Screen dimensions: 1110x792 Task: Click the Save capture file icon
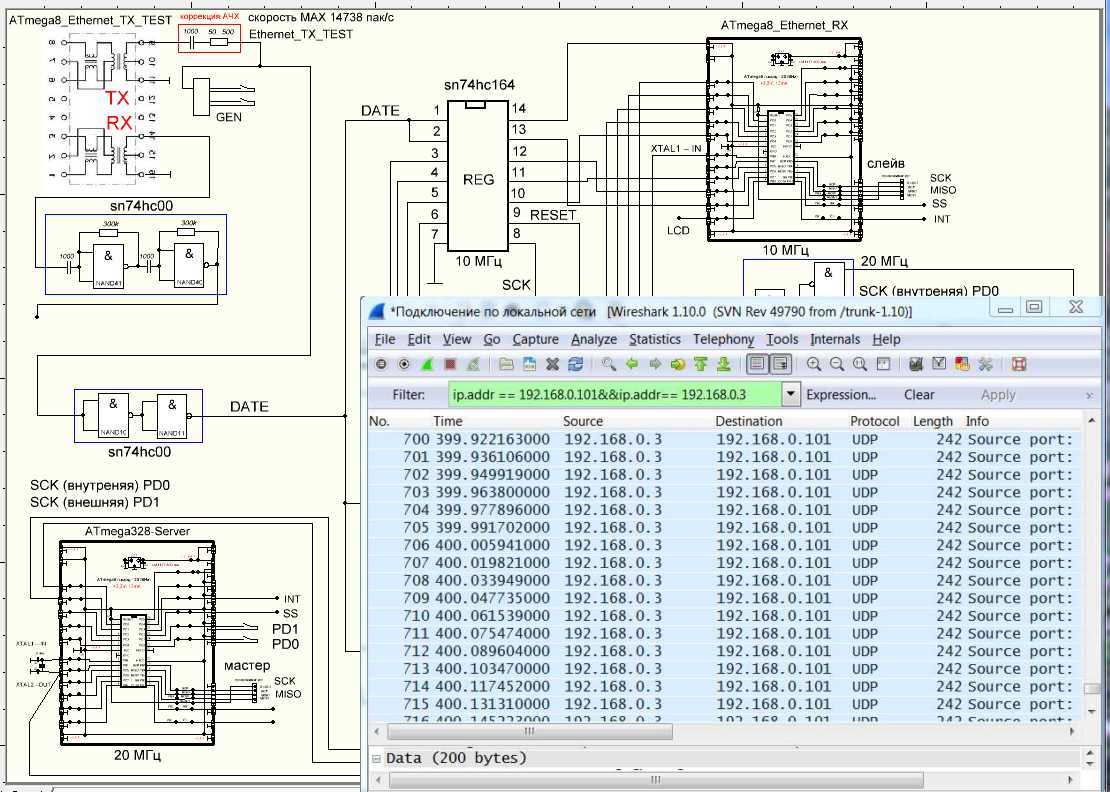[529, 365]
